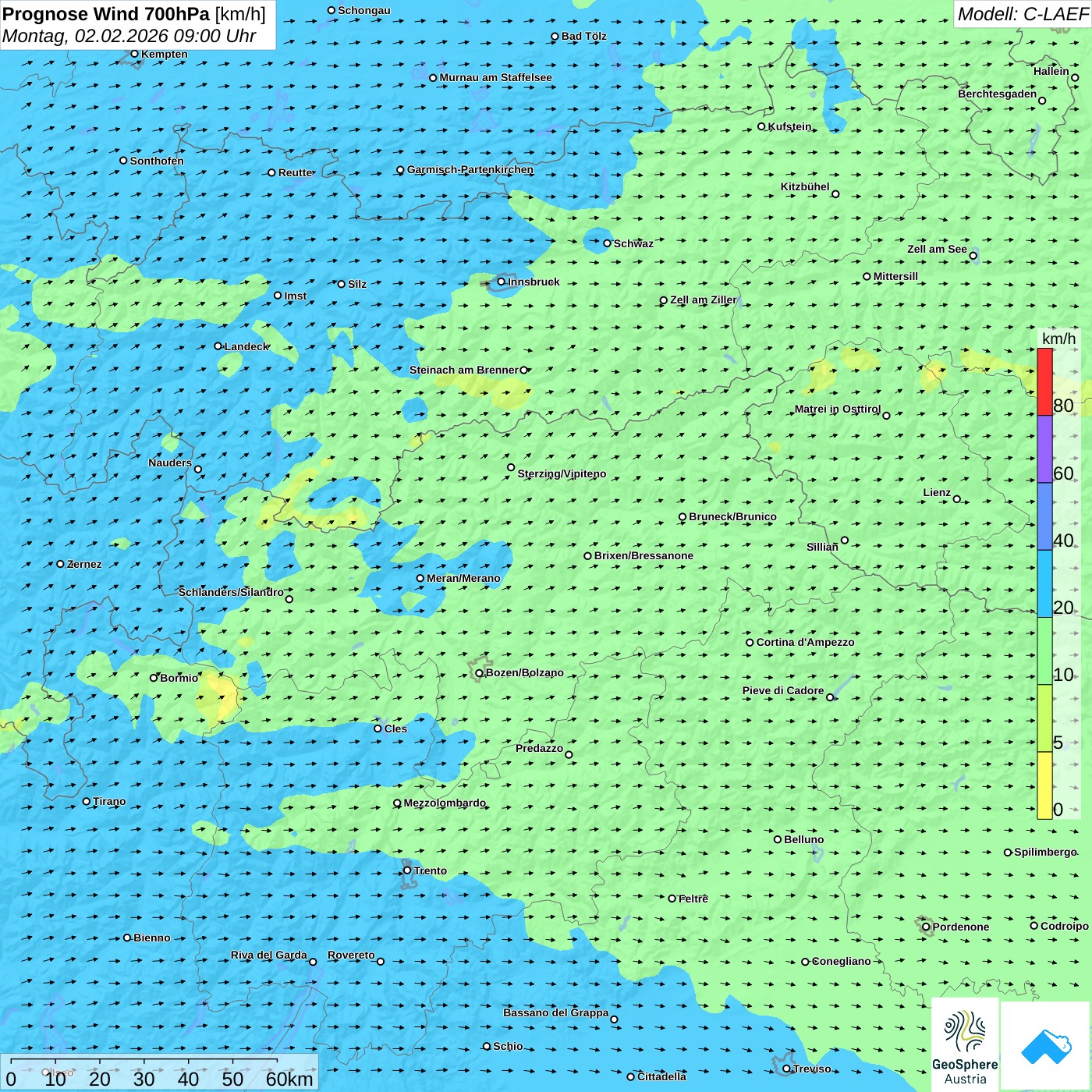Screen dimensions: 1092x1092
Task: Click the light green 10 km/h legend band
Action: (1044, 651)
